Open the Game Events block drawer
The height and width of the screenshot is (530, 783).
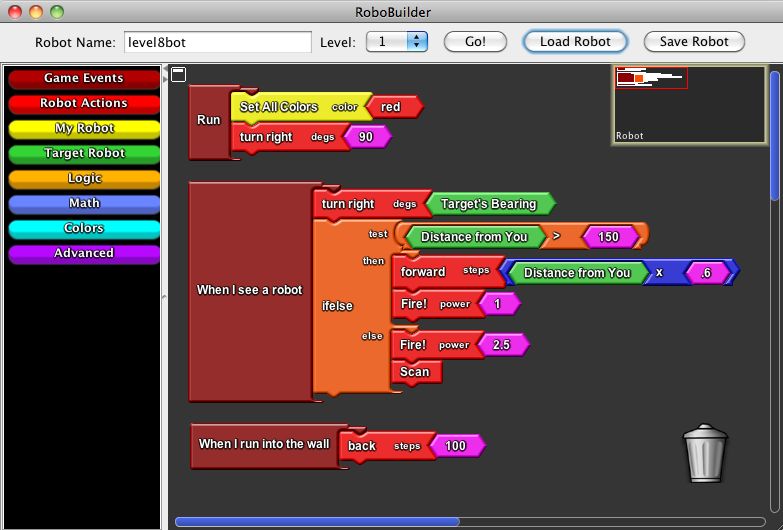click(x=83, y=78)
